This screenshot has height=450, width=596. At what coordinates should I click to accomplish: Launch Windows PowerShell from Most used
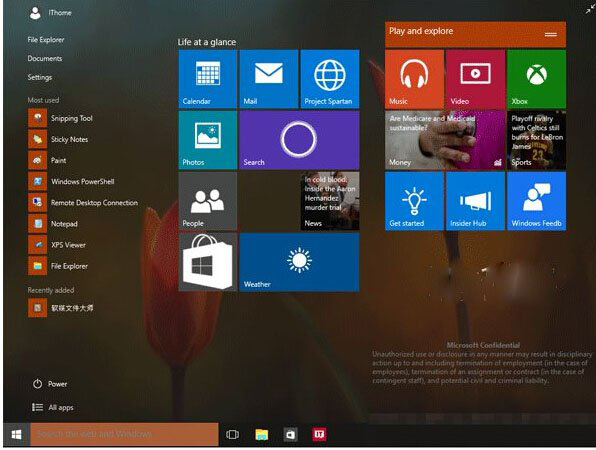tap(71, 182)
